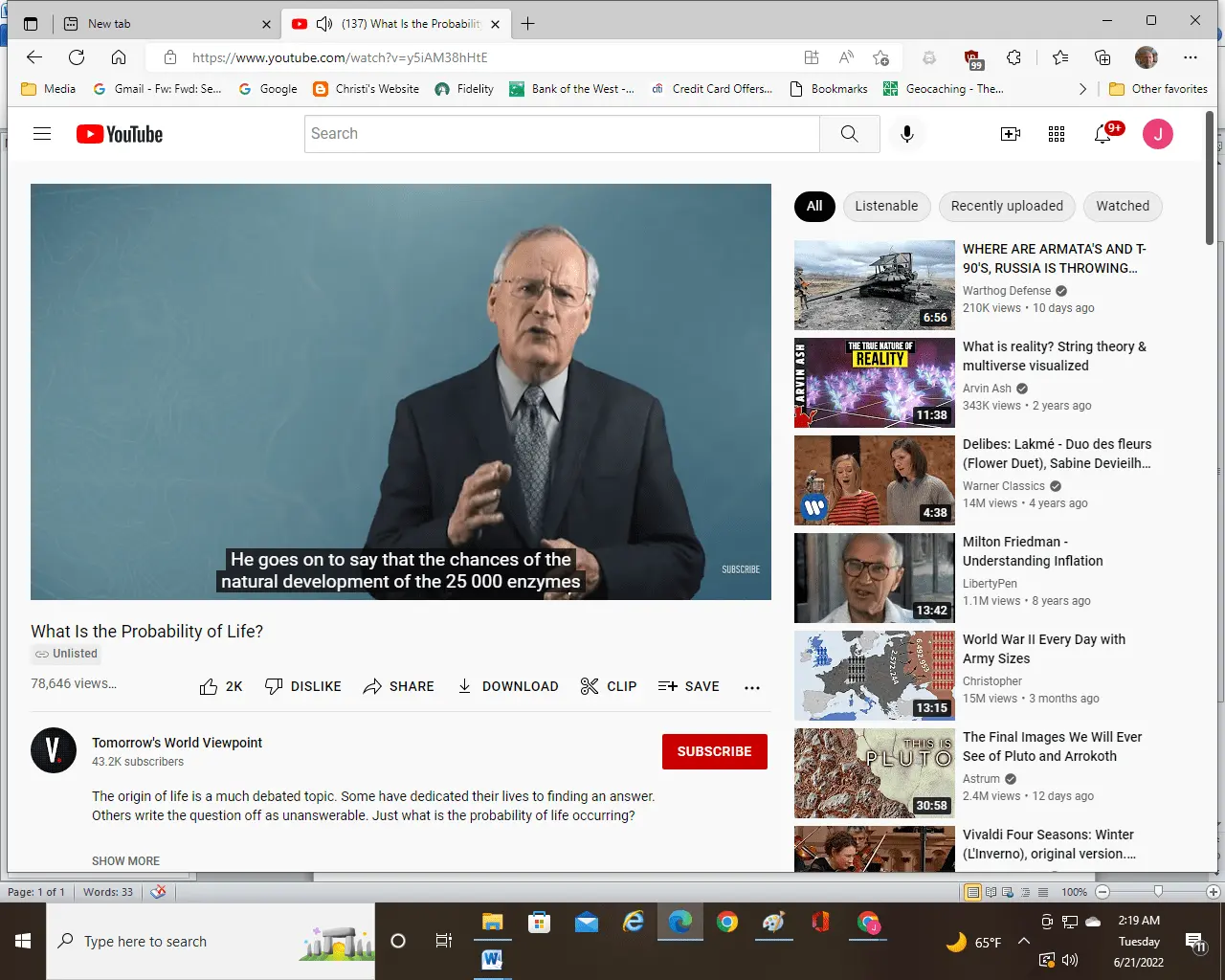Open more actions ellipsis under the video
The image size is (1225, 980).
click(752, 687)
